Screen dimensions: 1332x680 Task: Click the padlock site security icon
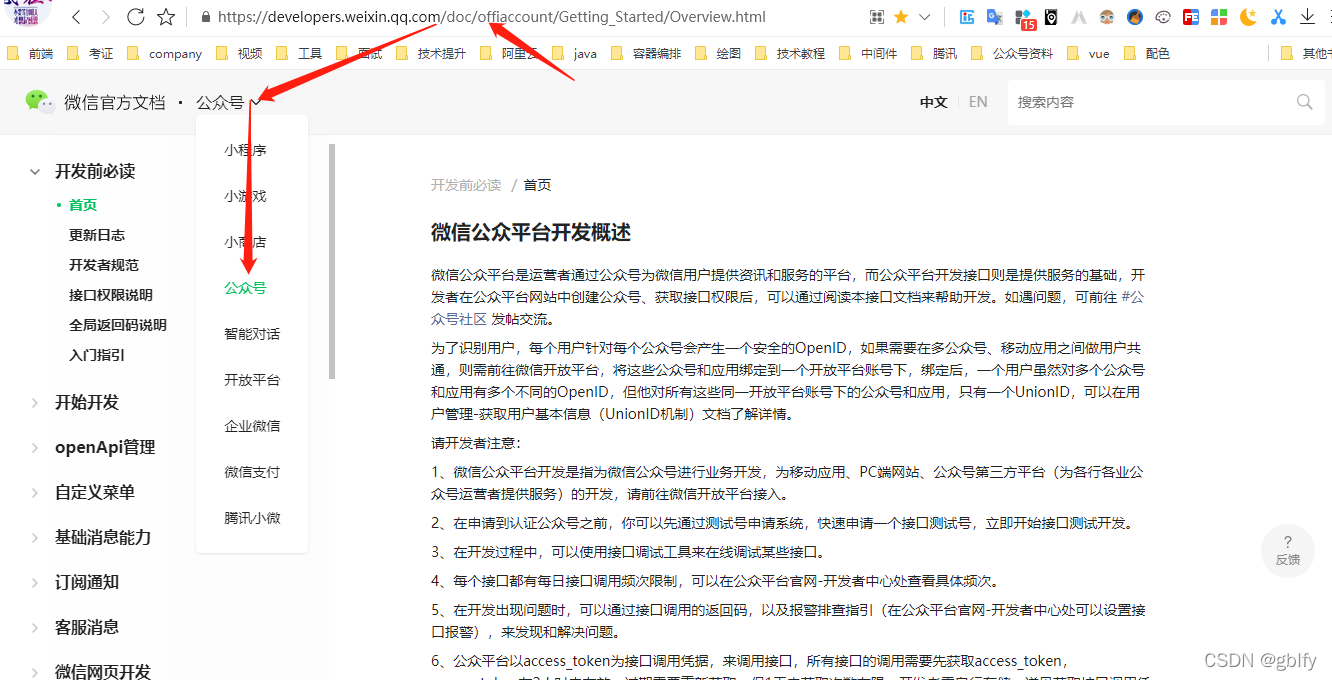click(x=206, y=17)
